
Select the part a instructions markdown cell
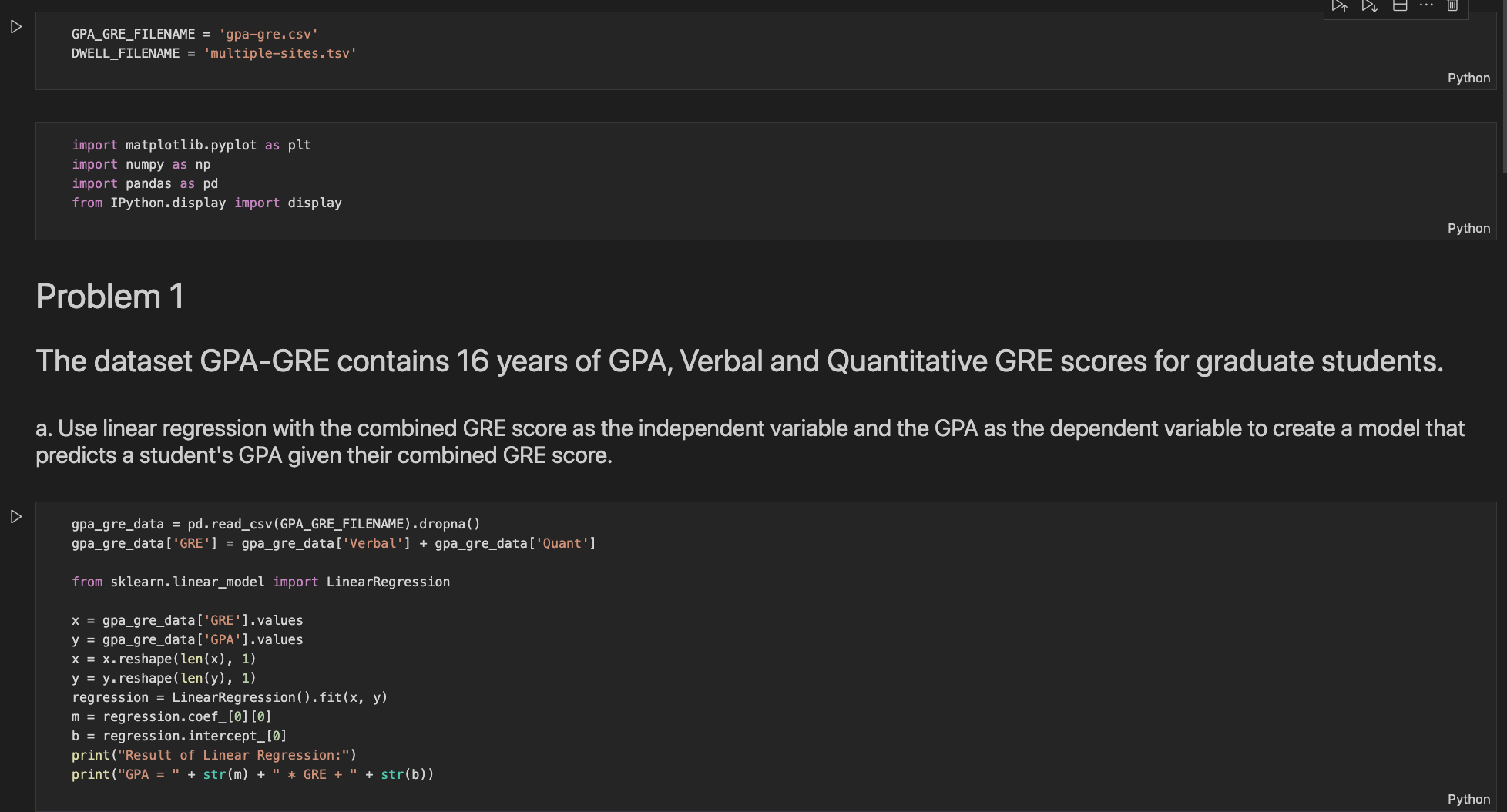749,441
